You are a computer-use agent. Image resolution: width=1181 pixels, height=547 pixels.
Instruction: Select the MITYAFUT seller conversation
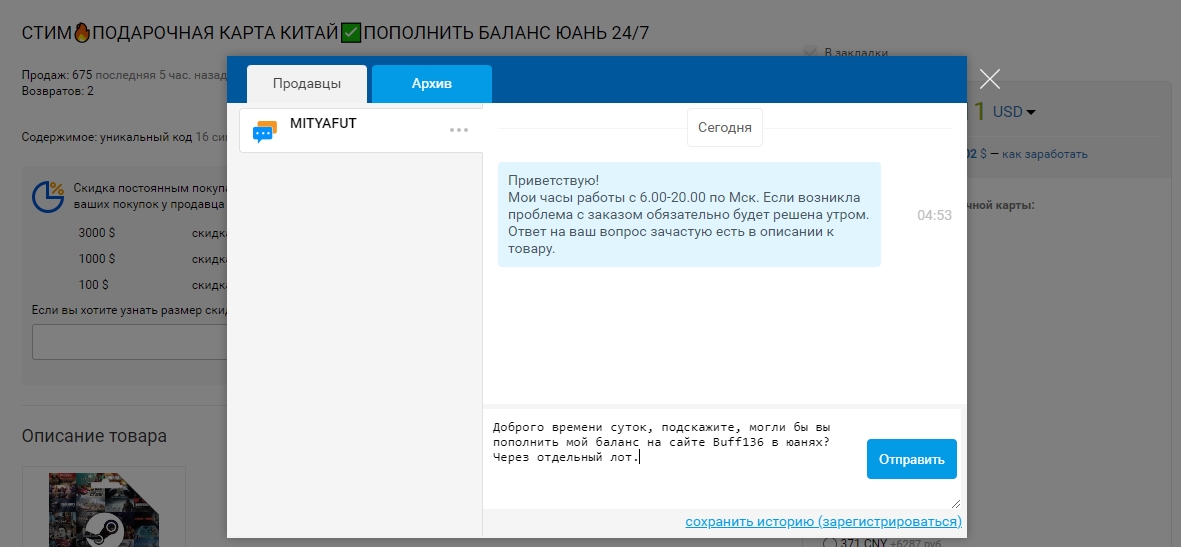[x=361, y=130]
